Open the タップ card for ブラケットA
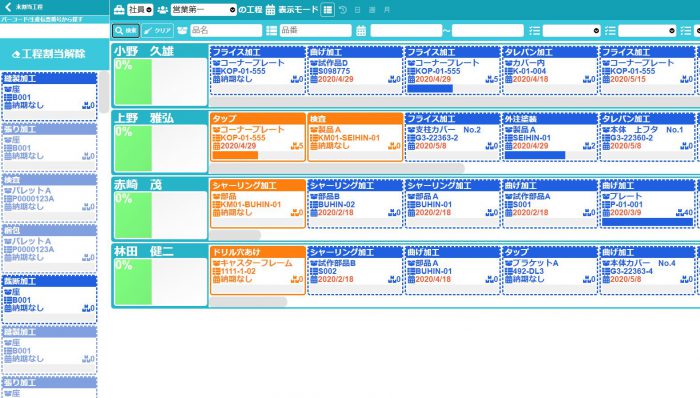The image size is (700, 398). 550,270
